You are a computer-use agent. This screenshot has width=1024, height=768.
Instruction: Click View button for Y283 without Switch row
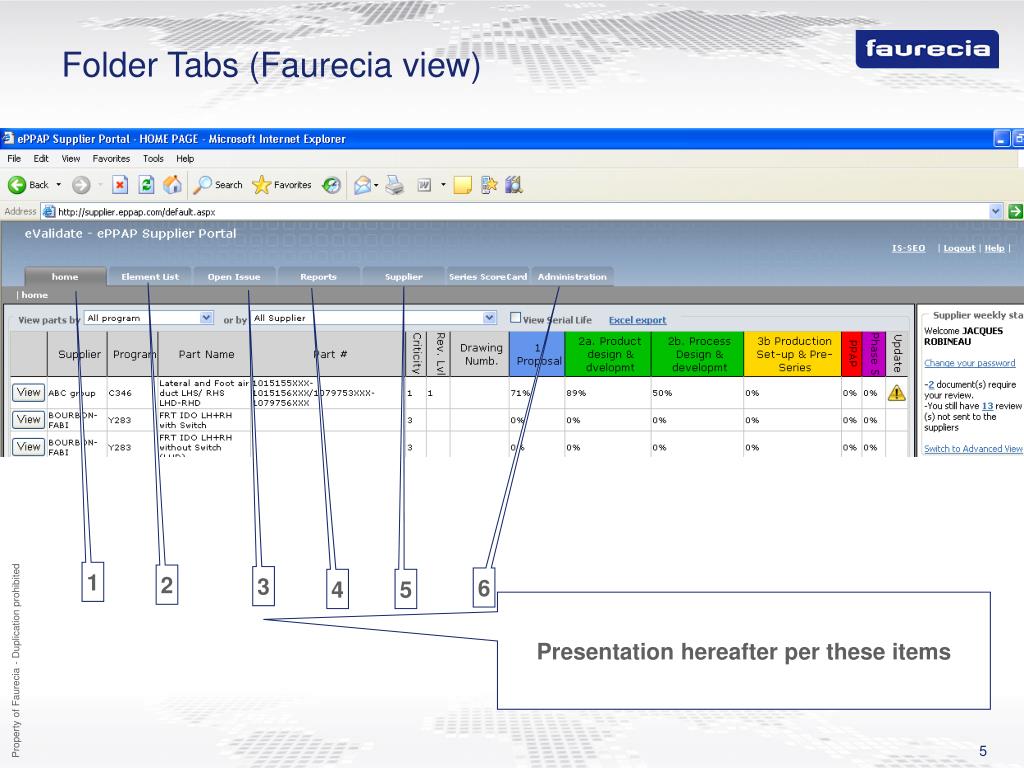pos(28,447)
